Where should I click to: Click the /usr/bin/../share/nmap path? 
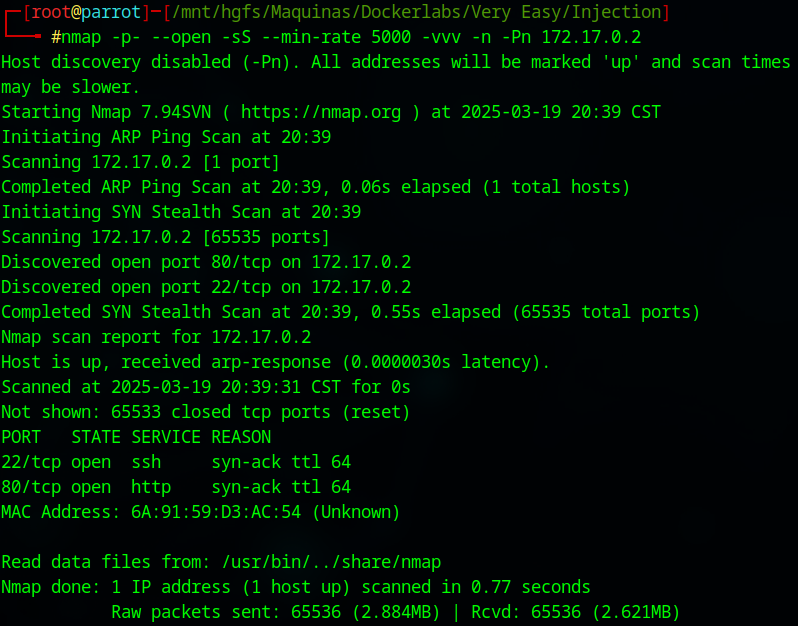tap(335, 562)
